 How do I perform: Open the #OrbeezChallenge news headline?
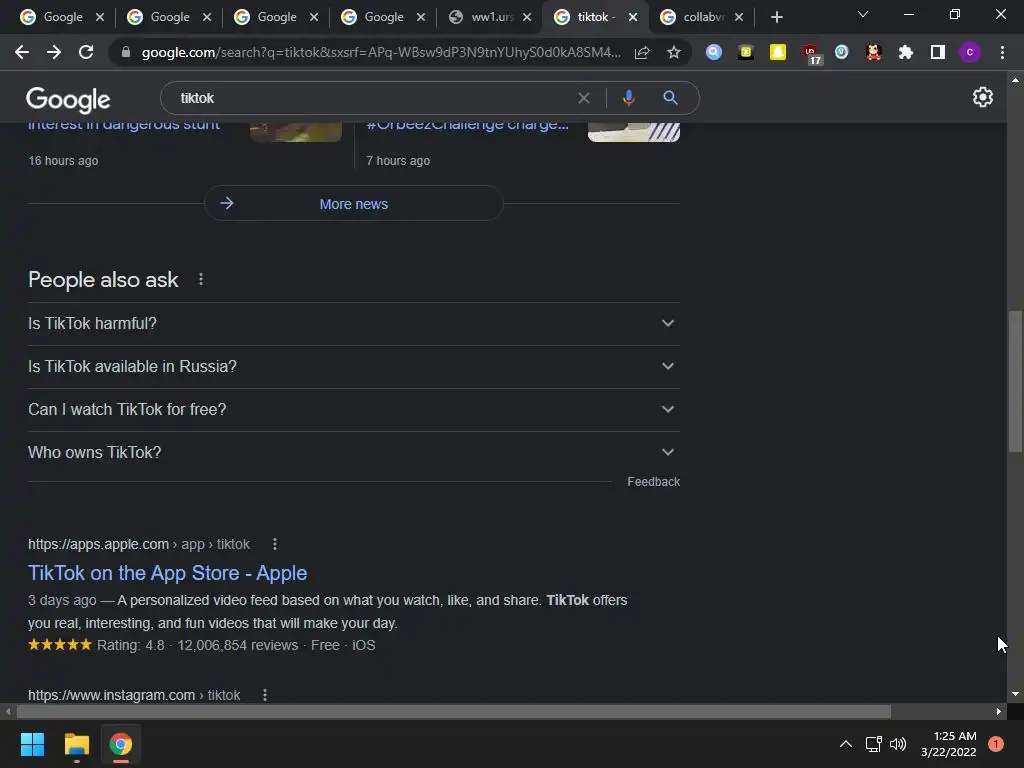467,125
